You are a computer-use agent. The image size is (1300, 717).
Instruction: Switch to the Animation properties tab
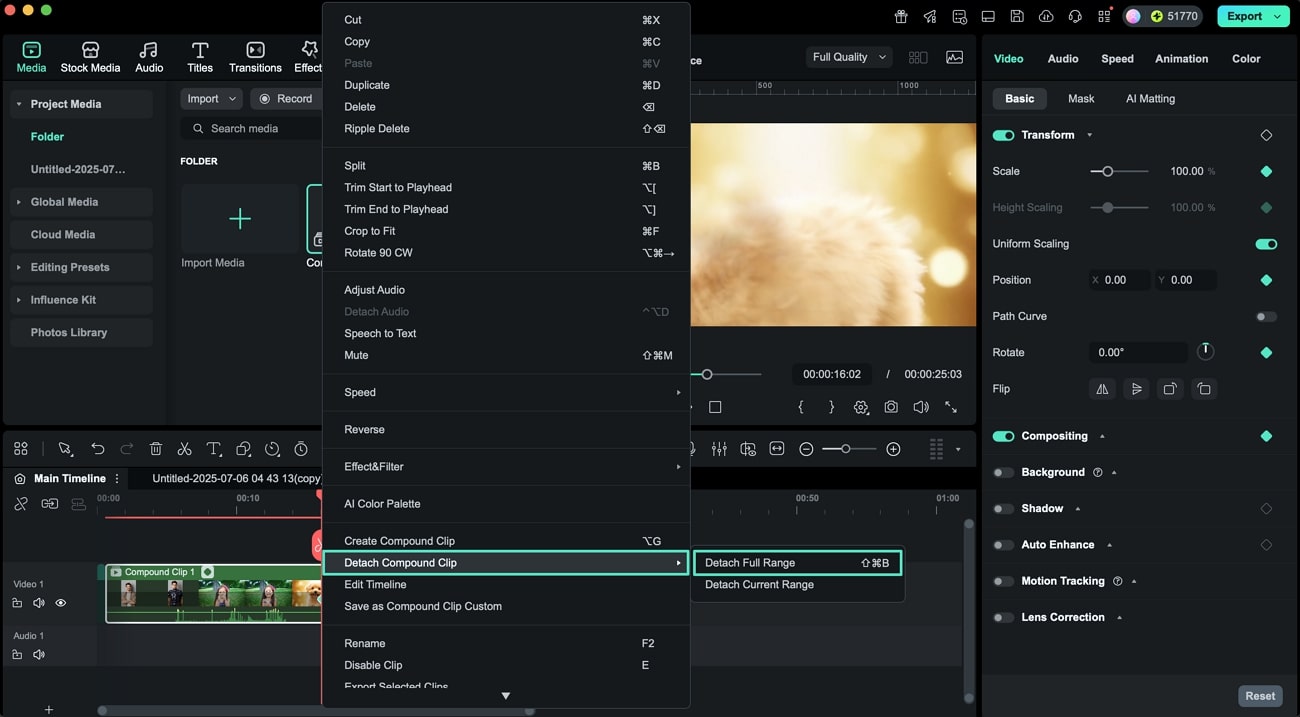coord(1181,59)
